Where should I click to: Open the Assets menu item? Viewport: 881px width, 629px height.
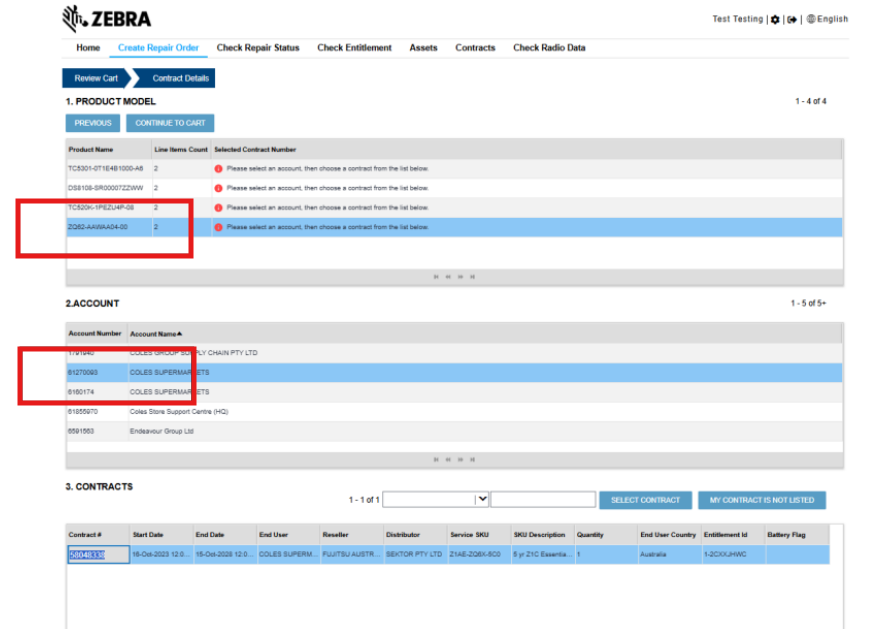coord(423,48)
